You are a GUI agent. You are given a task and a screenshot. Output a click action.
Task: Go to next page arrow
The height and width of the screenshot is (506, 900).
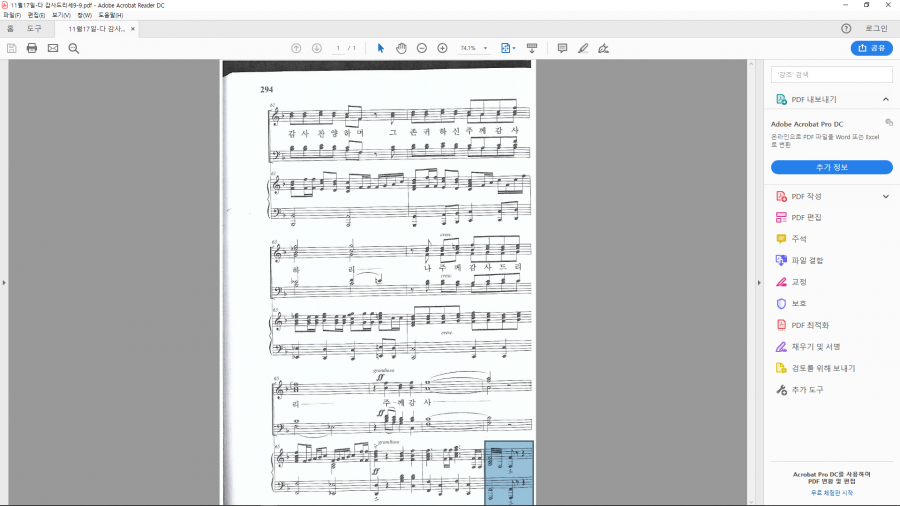[x=317, y=48]
